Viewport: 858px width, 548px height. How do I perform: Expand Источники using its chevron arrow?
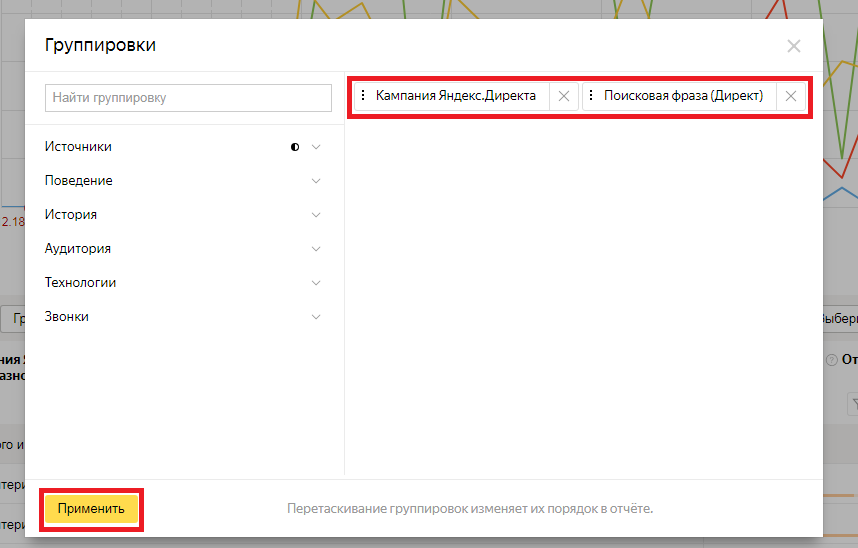[317, 147]
